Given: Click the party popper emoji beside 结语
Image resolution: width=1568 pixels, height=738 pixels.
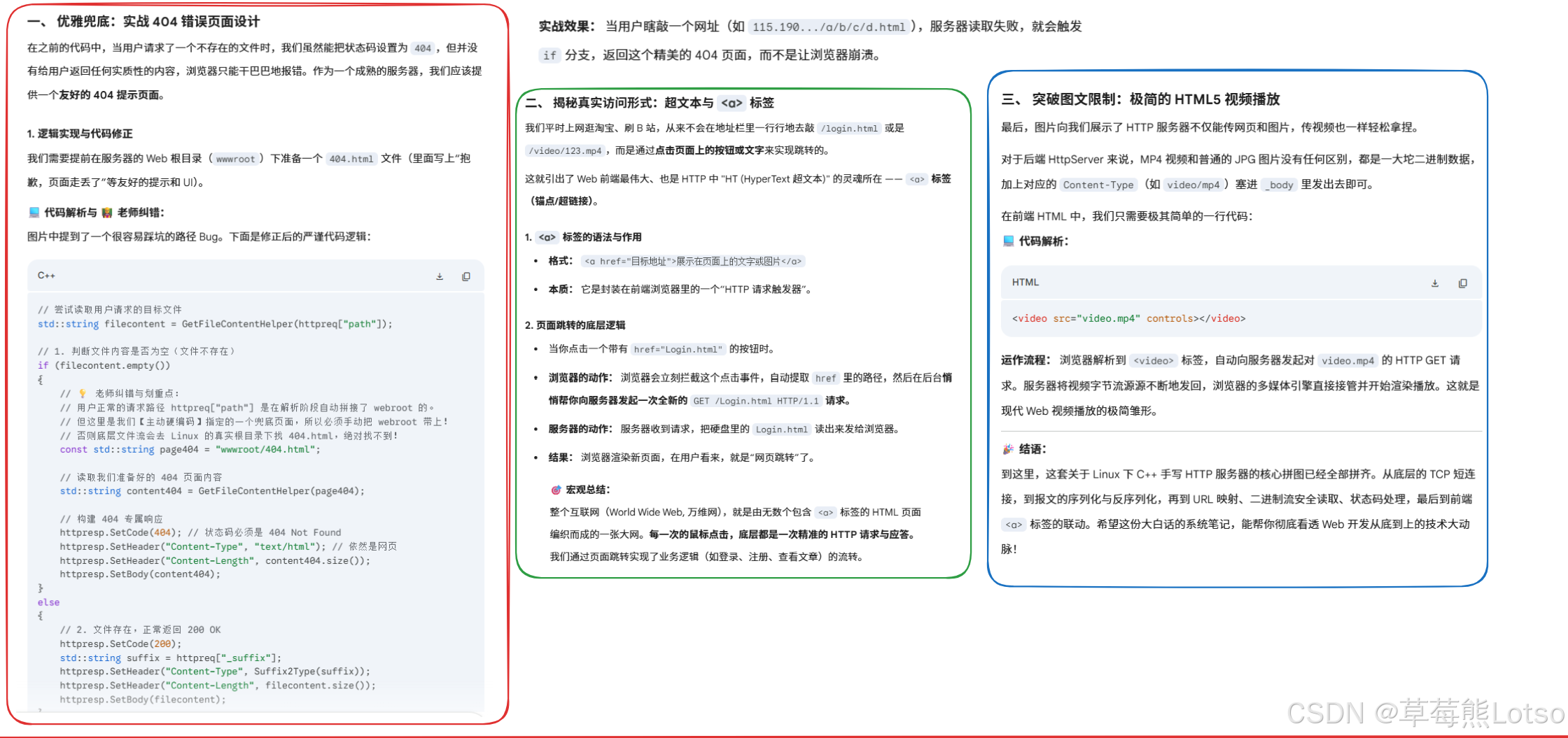Looking at the screenshot, I should click(x=1008, y=449).
